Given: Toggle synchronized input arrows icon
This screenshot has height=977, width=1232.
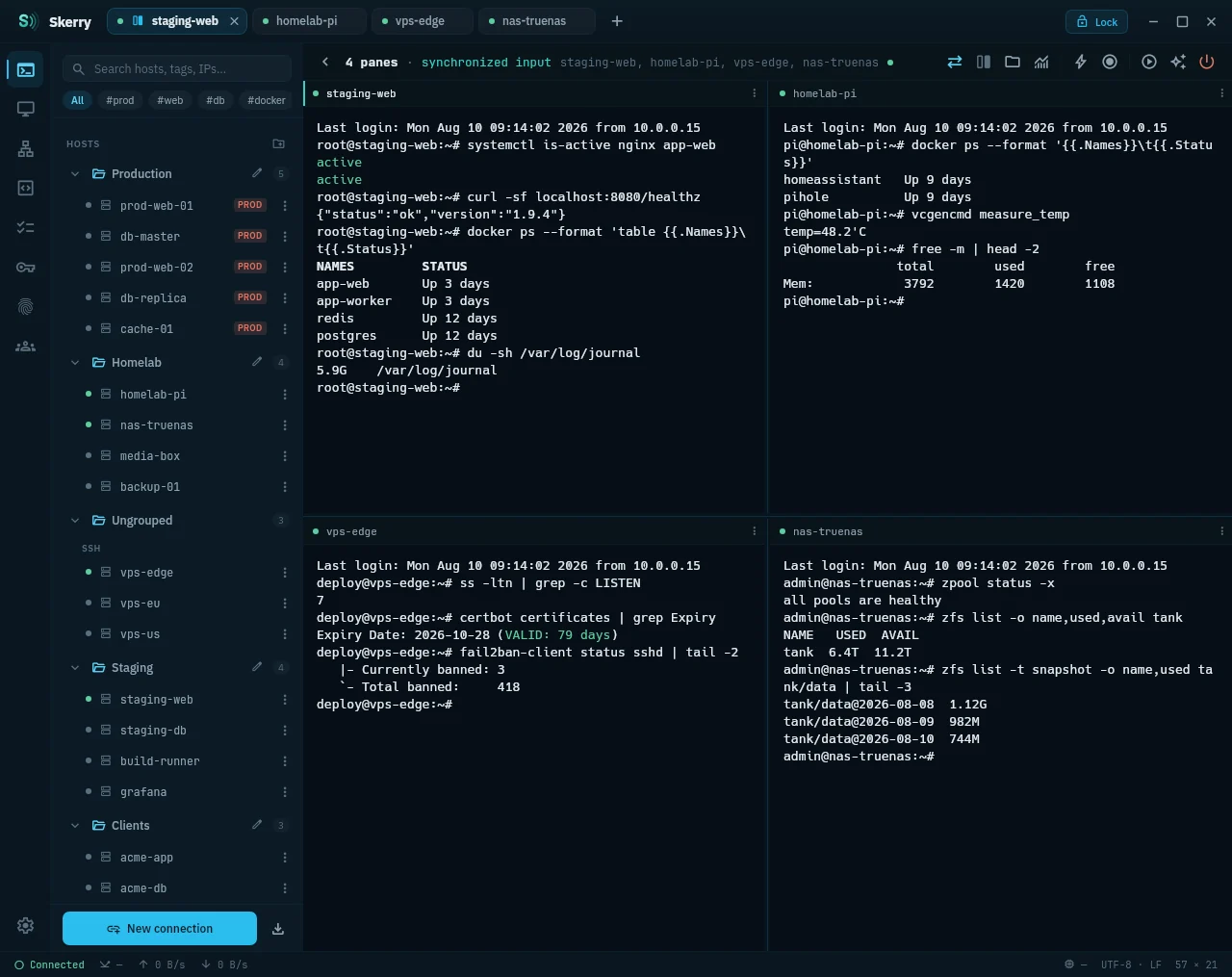Looking at the screenshot, I should (954, 62).
